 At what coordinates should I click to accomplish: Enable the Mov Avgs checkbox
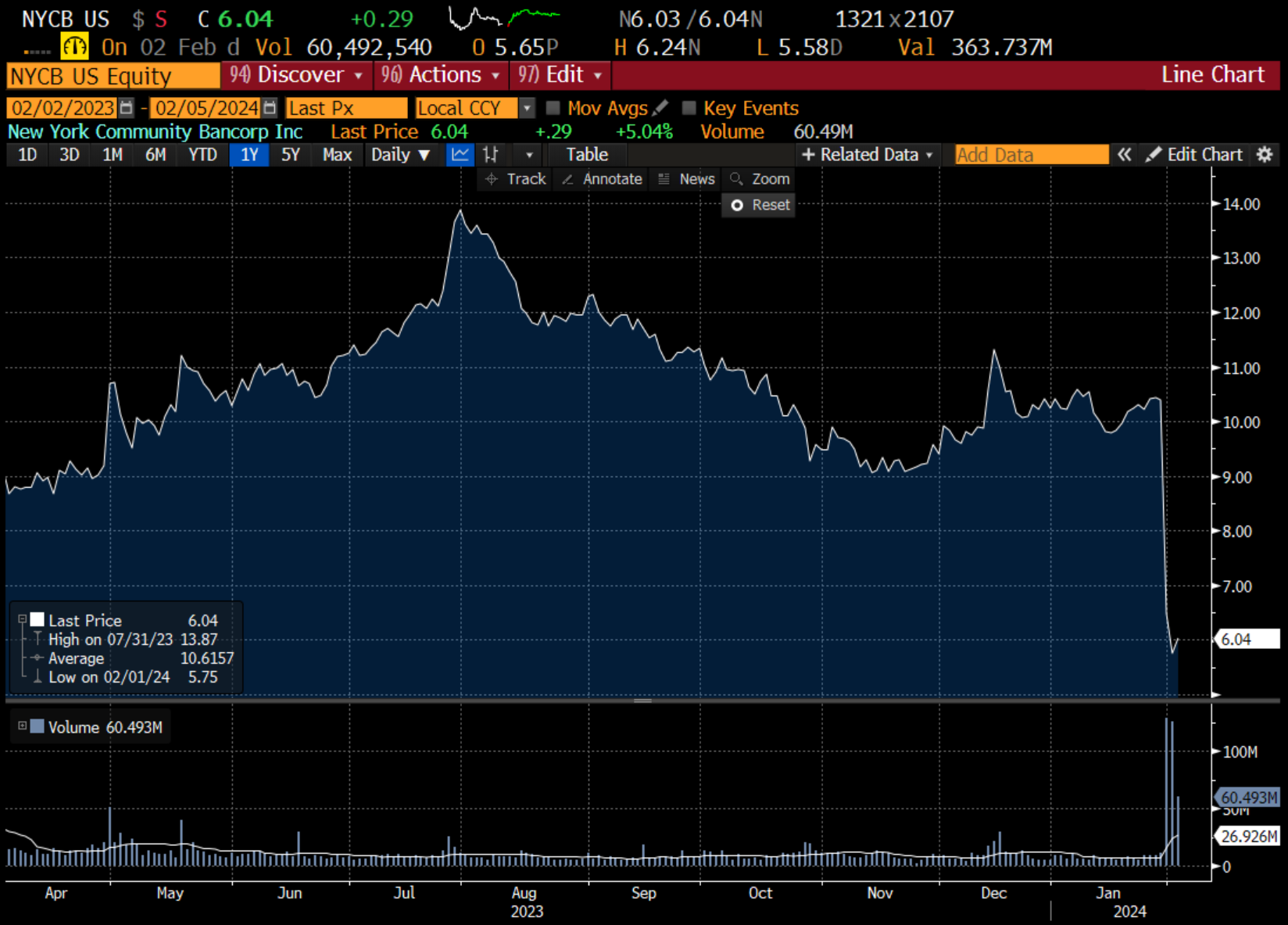click(553, 108)
